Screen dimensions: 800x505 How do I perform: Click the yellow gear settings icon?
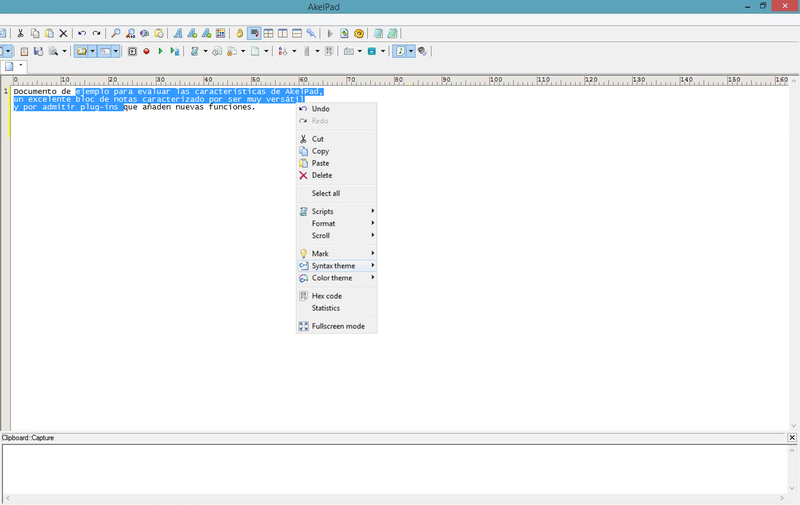pyautogui.click(x=359, y=34)
